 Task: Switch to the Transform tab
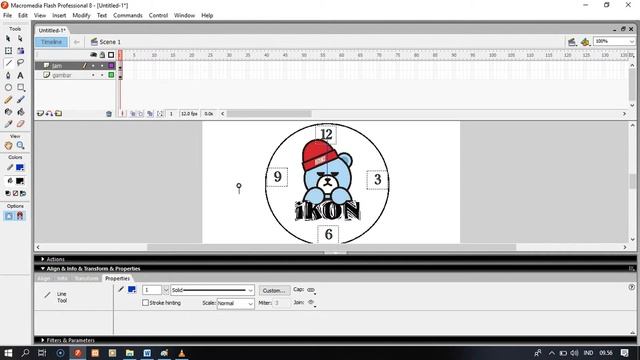(x=87, y=278)
